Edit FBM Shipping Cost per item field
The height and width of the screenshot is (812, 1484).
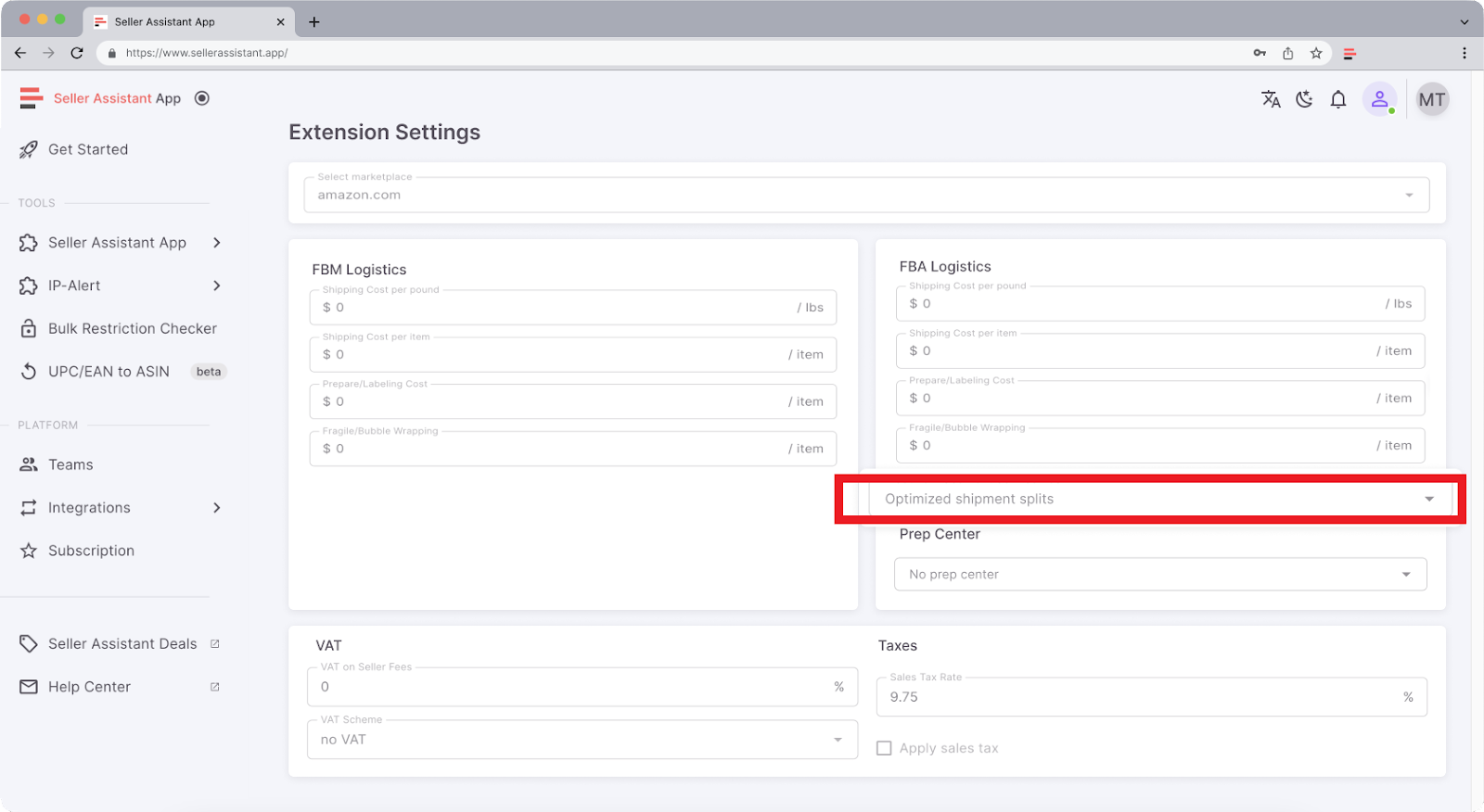point(573,355)
